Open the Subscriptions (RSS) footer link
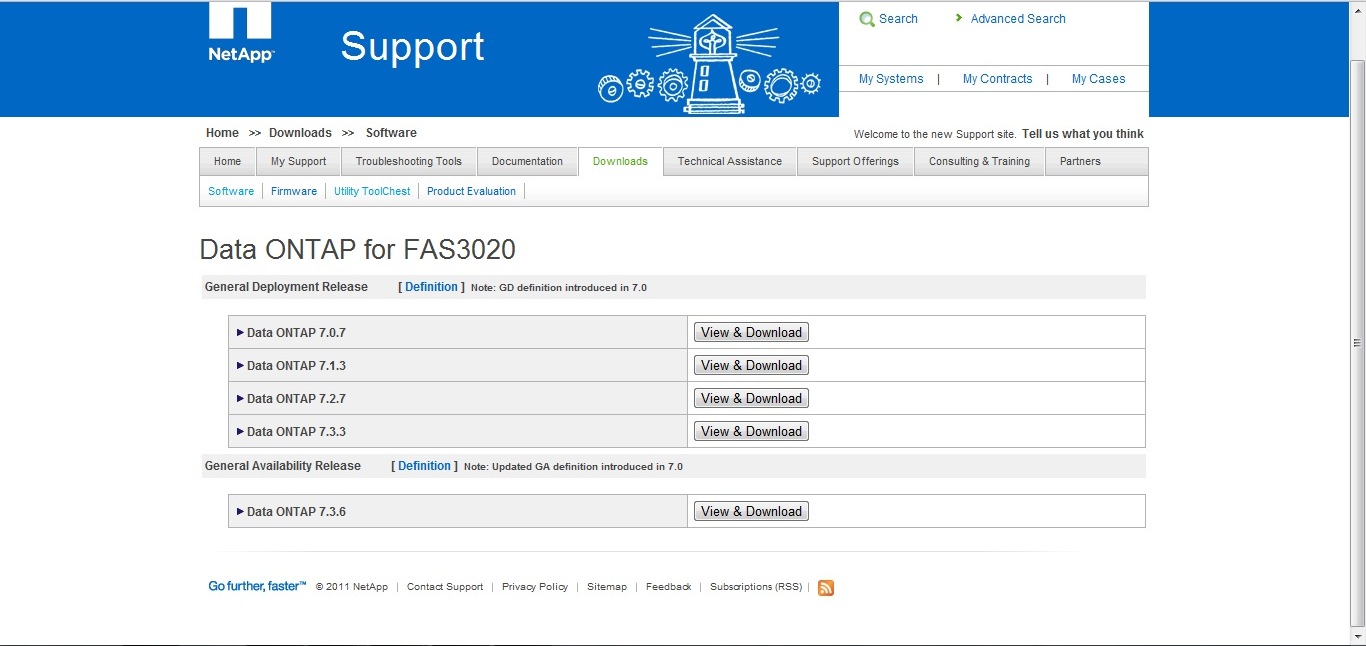 coord(756,587)
